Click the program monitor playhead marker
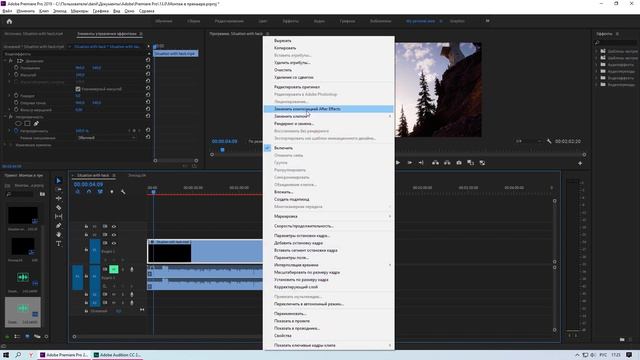 222,150
